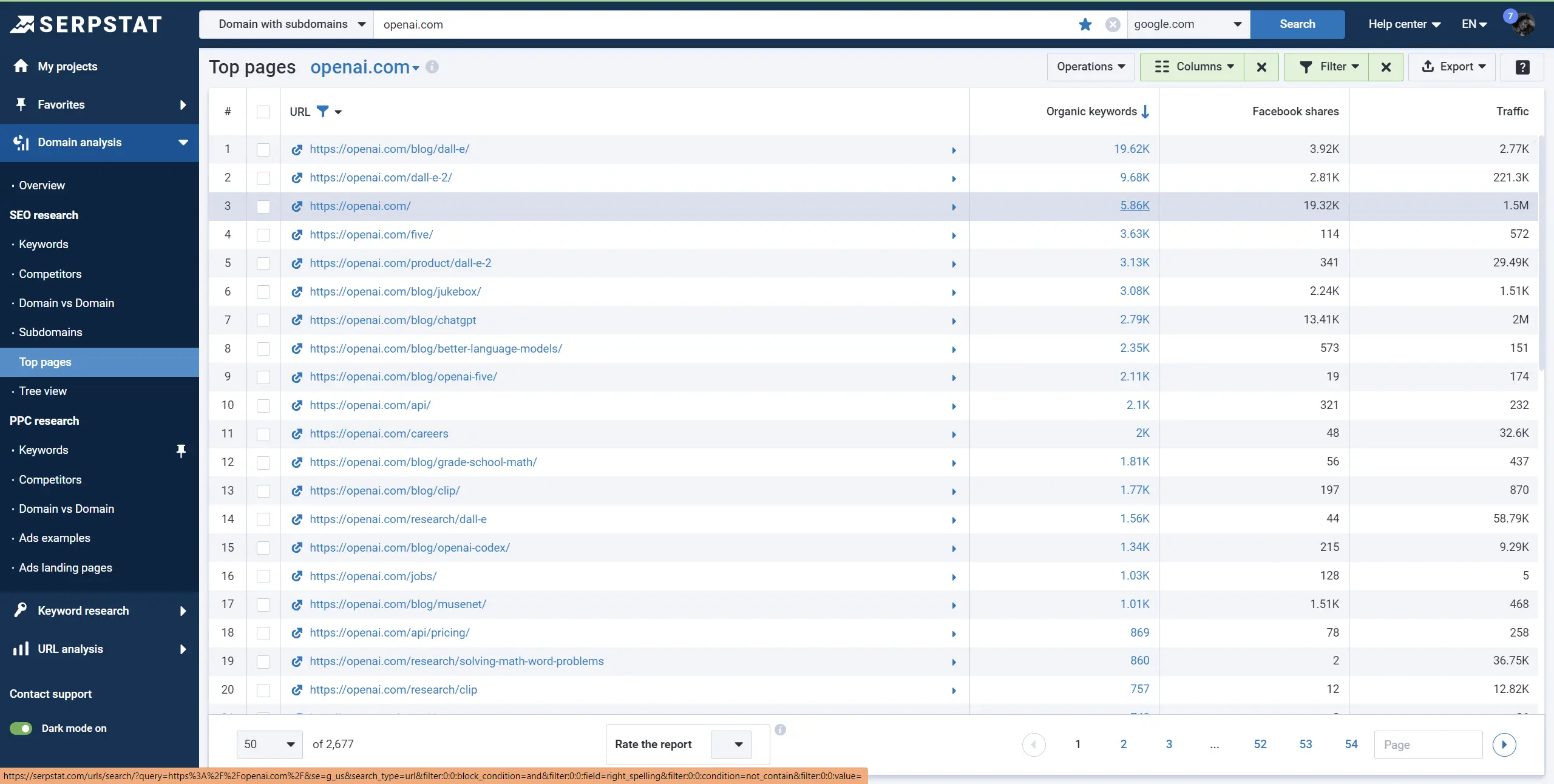Open Subdomains in sidebar
1554x784 pixels.
coord(50,332)
